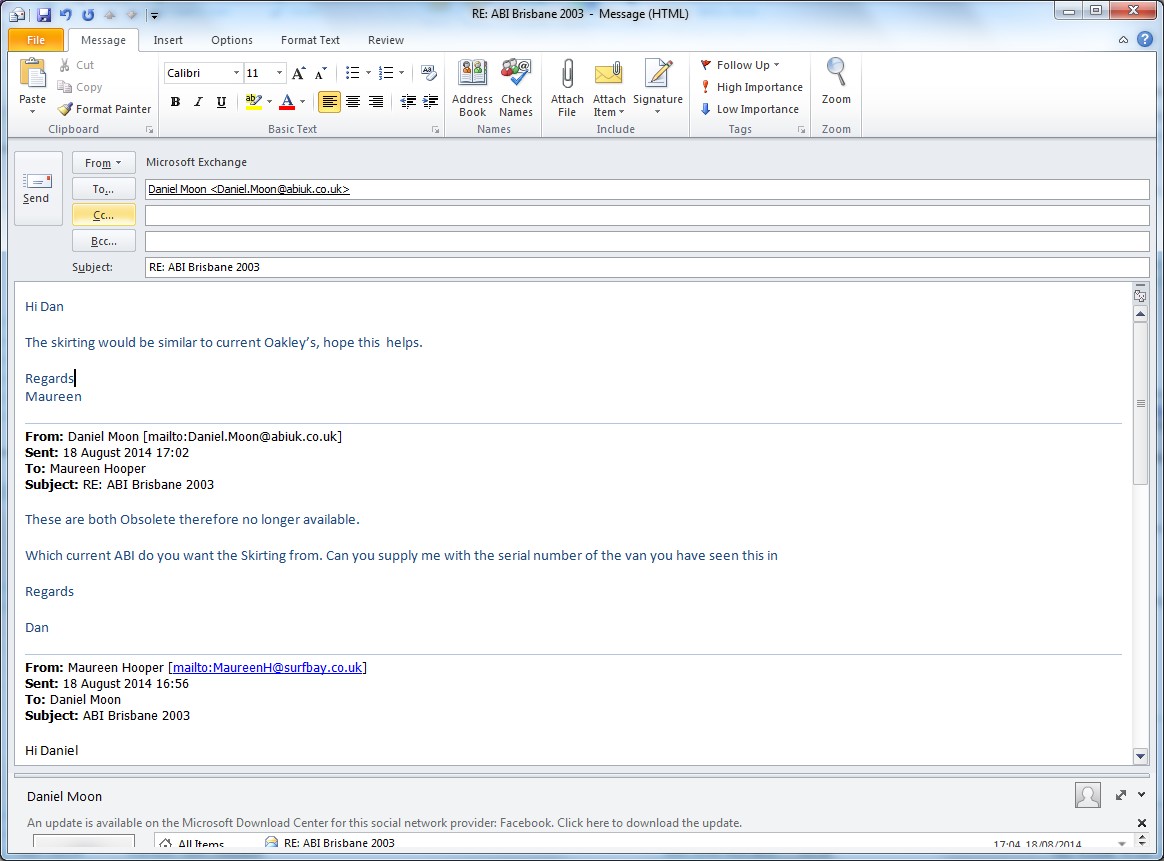Open the Follow Up flag menu
Image resolution: width=1164 pixels, height=861 pixels.
(739, 65)
